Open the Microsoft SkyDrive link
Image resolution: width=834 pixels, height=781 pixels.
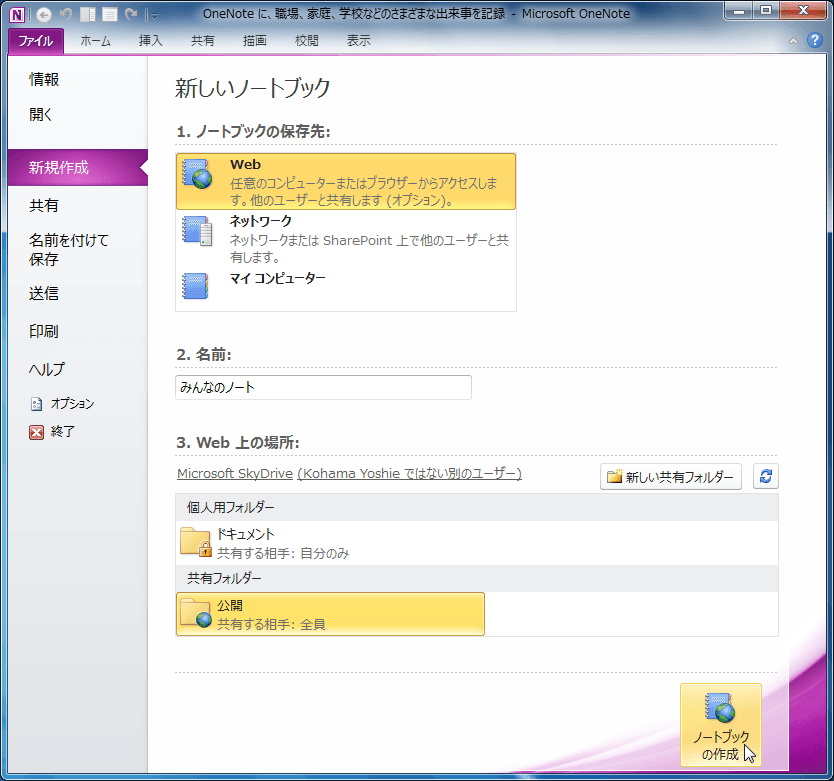click(235, 473)
